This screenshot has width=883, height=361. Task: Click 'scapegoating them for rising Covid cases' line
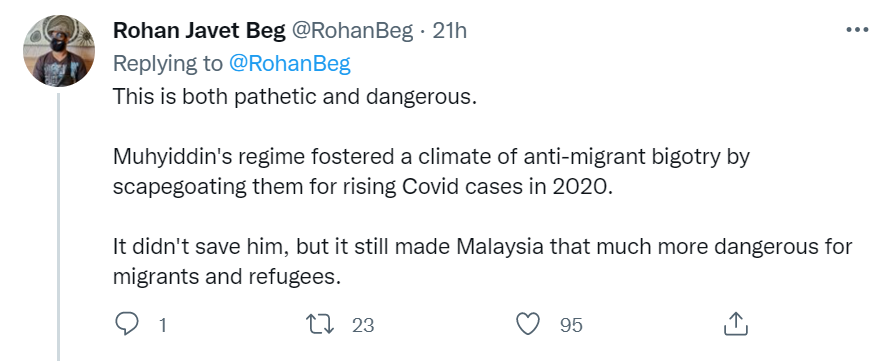(362, 186)
